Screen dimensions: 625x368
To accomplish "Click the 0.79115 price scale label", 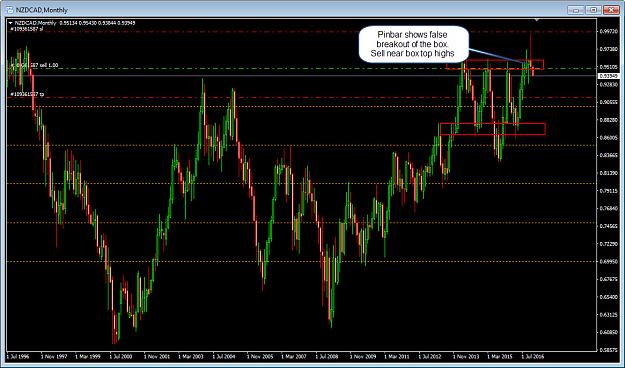I will pyautogui.click(x=608, y=191).
